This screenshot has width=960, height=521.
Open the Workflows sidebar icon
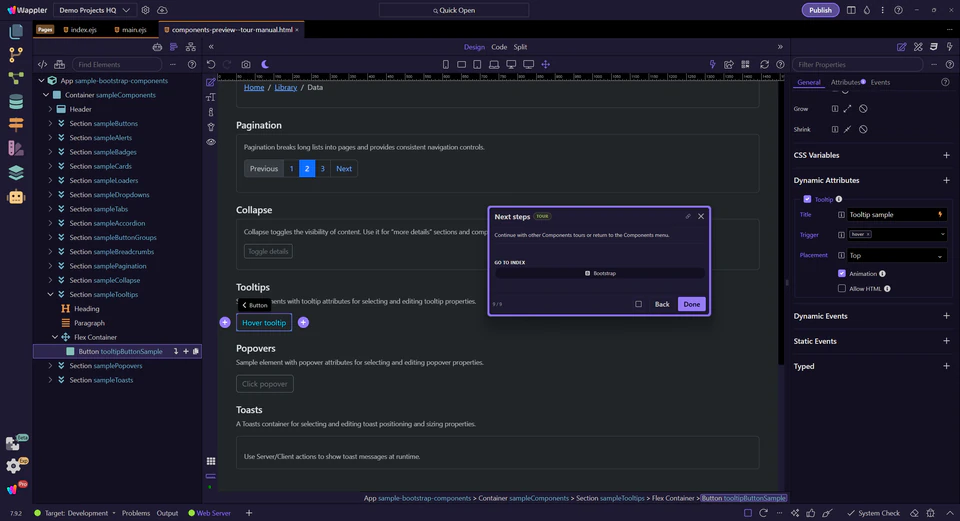click(x=16, y=78)
